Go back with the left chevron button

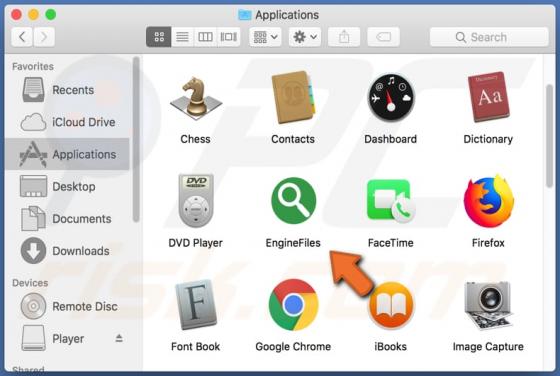coord(22,37)
